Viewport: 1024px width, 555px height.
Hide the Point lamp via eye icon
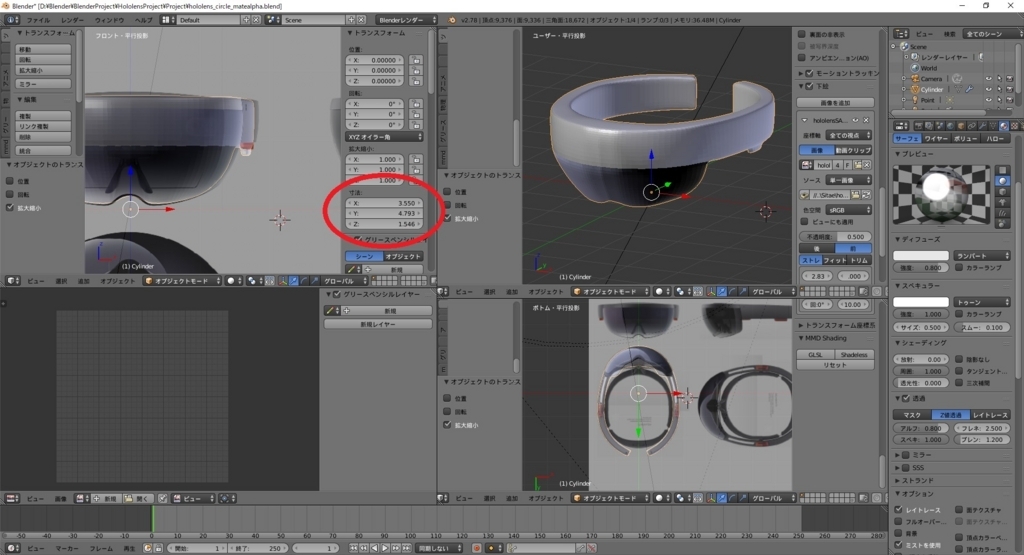click(x=989, y=100)
